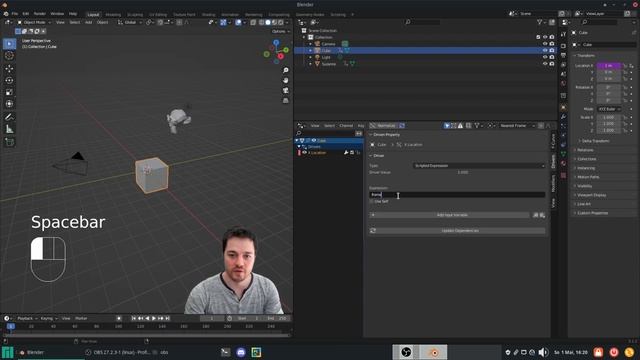Viewport: 640px width, 360px height.
Task: Open the Render menu
Action: tap(40, 14)
